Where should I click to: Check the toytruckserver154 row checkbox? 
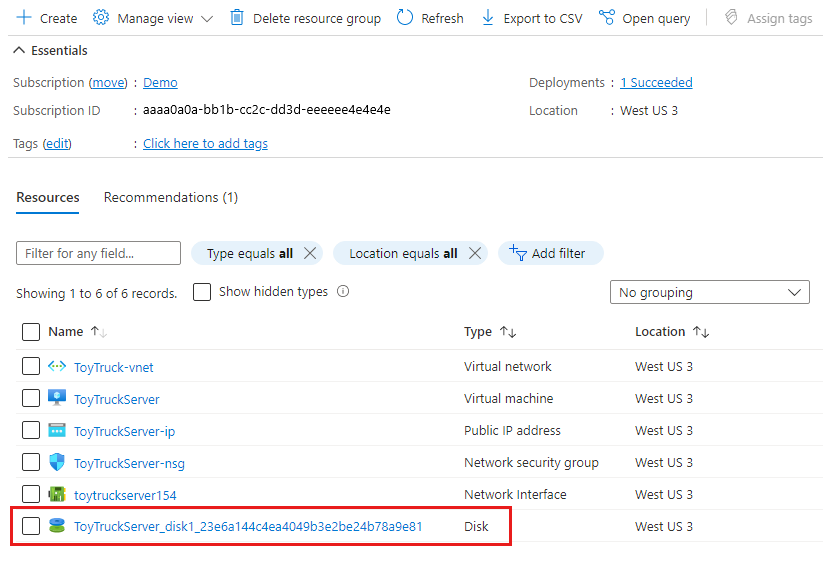[31, 494]
